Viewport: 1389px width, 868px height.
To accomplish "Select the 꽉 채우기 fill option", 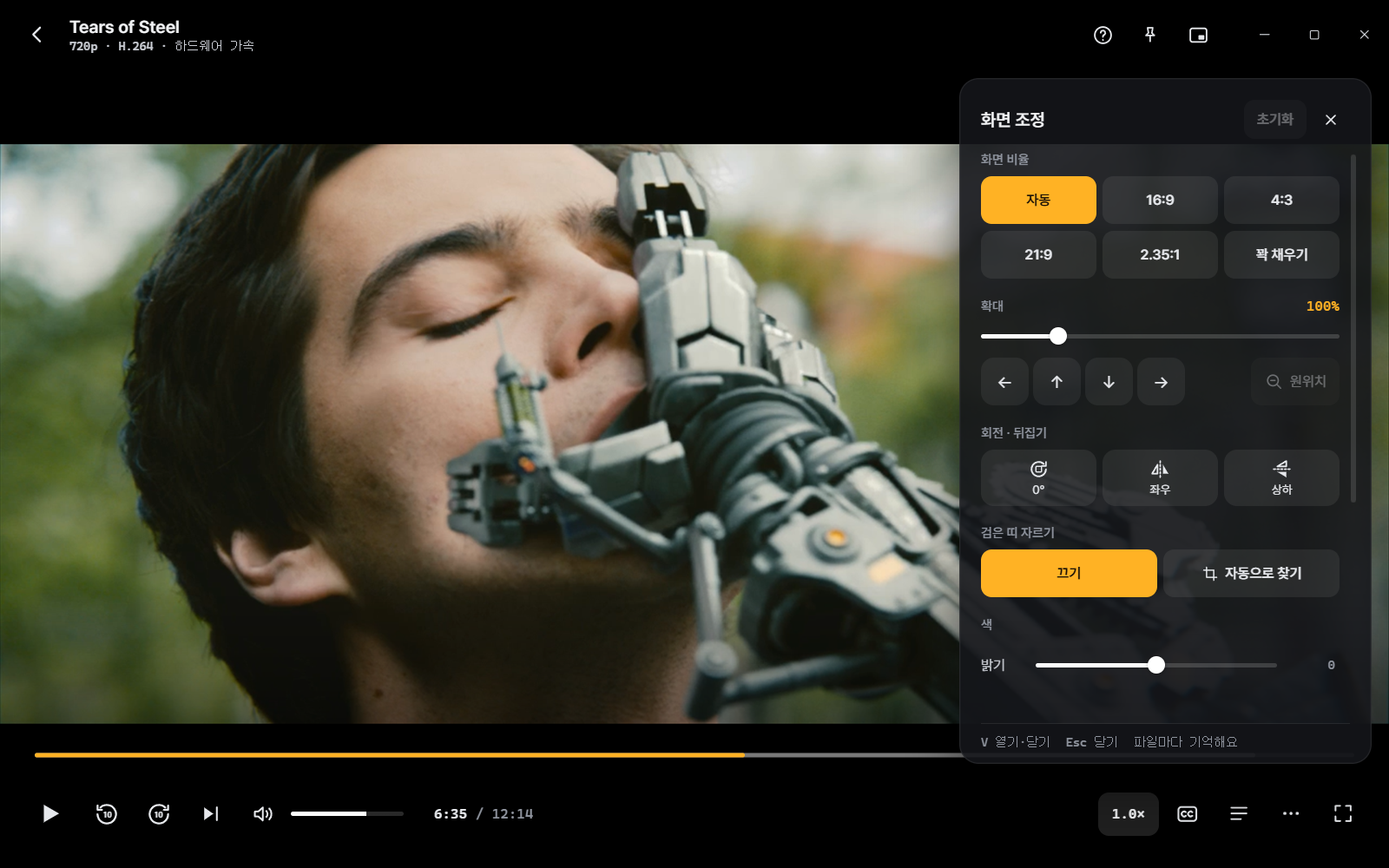I will (x=1281, y=254).
